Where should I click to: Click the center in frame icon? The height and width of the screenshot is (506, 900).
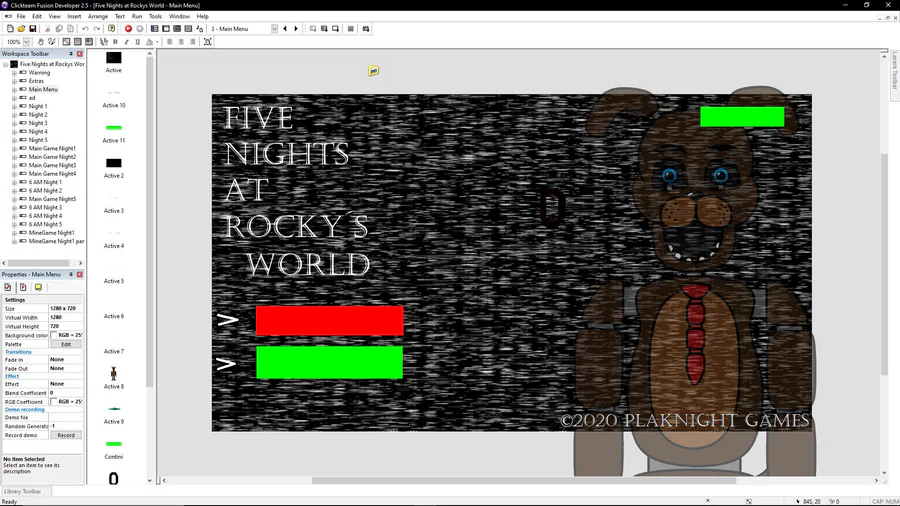pos(208,42)
